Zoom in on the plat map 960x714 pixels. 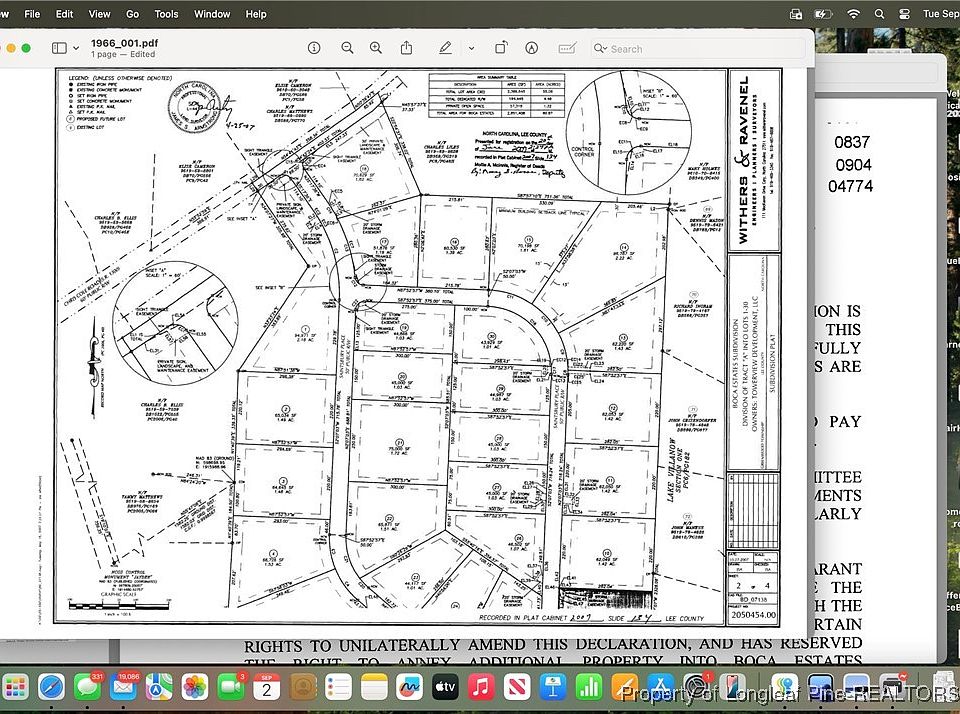(x=376, y=48)
